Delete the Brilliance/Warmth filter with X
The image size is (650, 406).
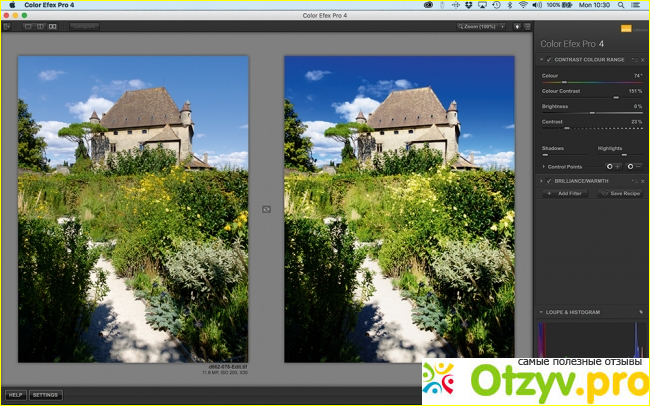pos(643,180)
